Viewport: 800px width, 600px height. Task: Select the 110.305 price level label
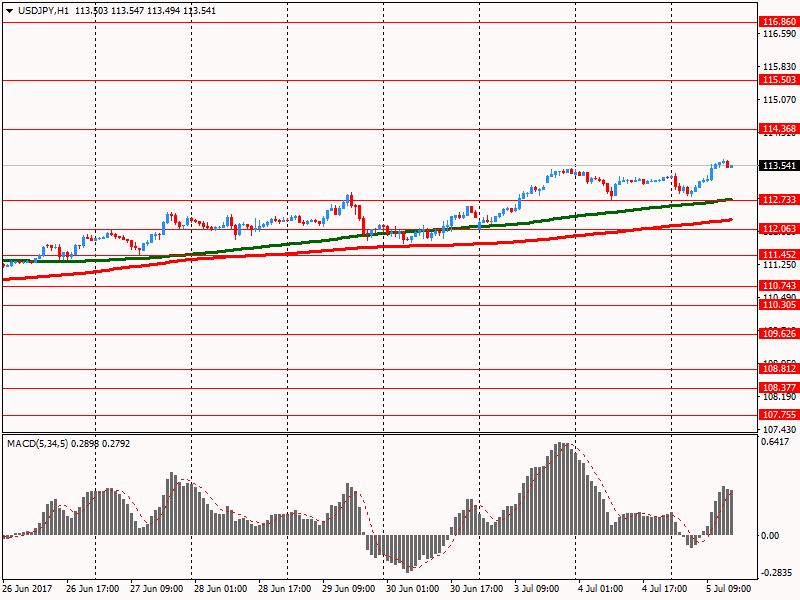779,305
